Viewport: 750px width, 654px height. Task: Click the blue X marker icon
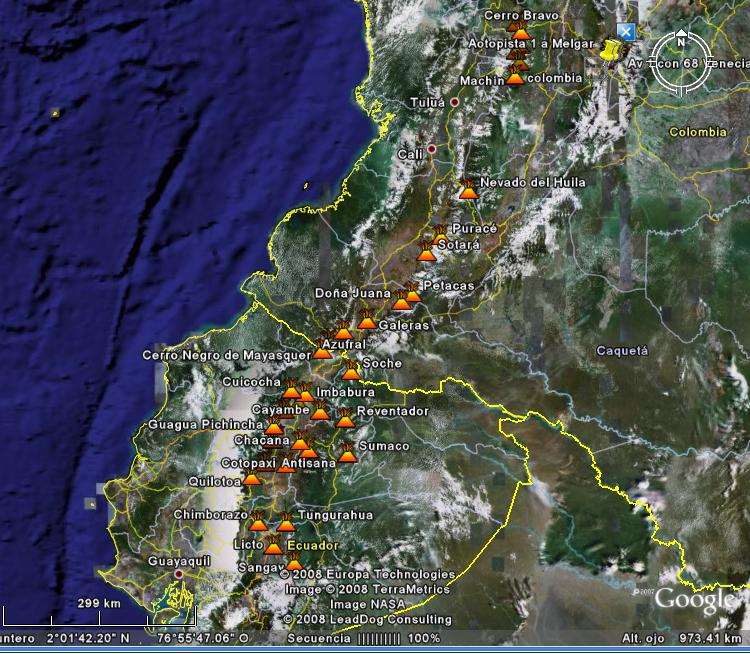(626, 32)
